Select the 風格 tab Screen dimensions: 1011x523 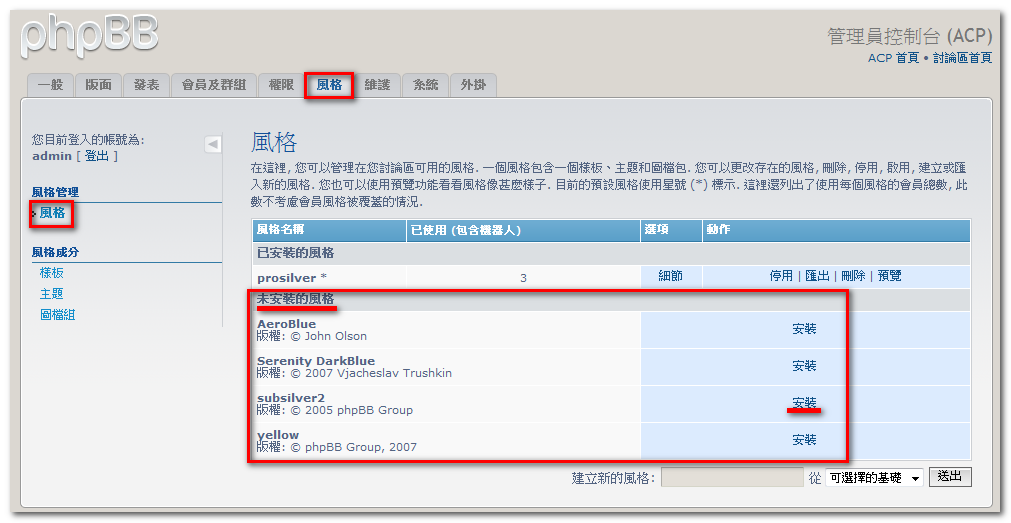[329, 85]
